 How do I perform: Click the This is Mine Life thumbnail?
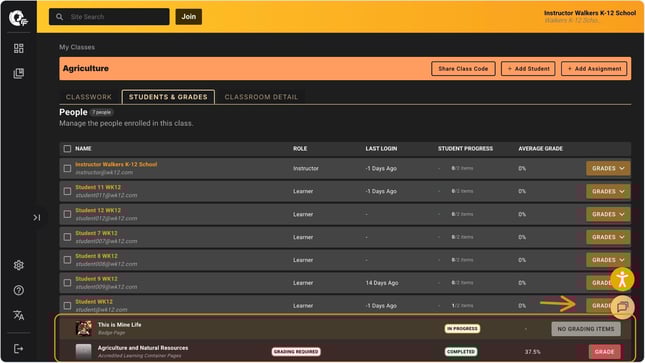pos(84,328)
